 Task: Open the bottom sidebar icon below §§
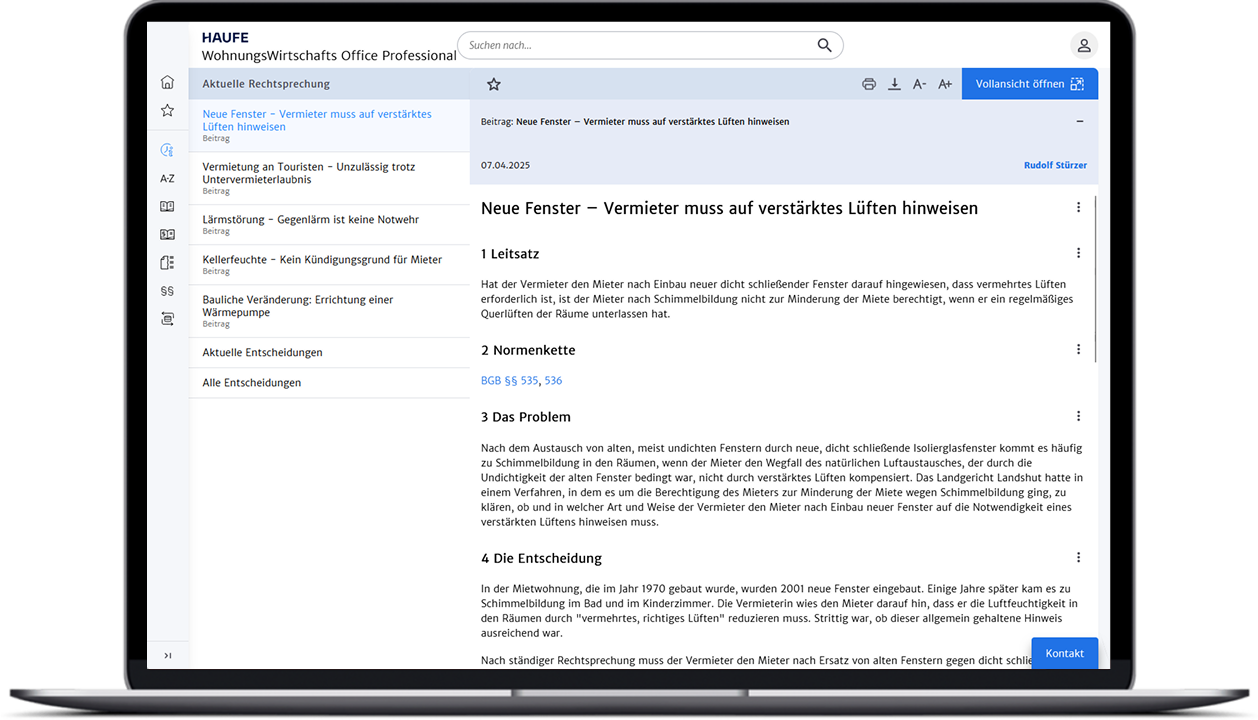click(167, 319)
